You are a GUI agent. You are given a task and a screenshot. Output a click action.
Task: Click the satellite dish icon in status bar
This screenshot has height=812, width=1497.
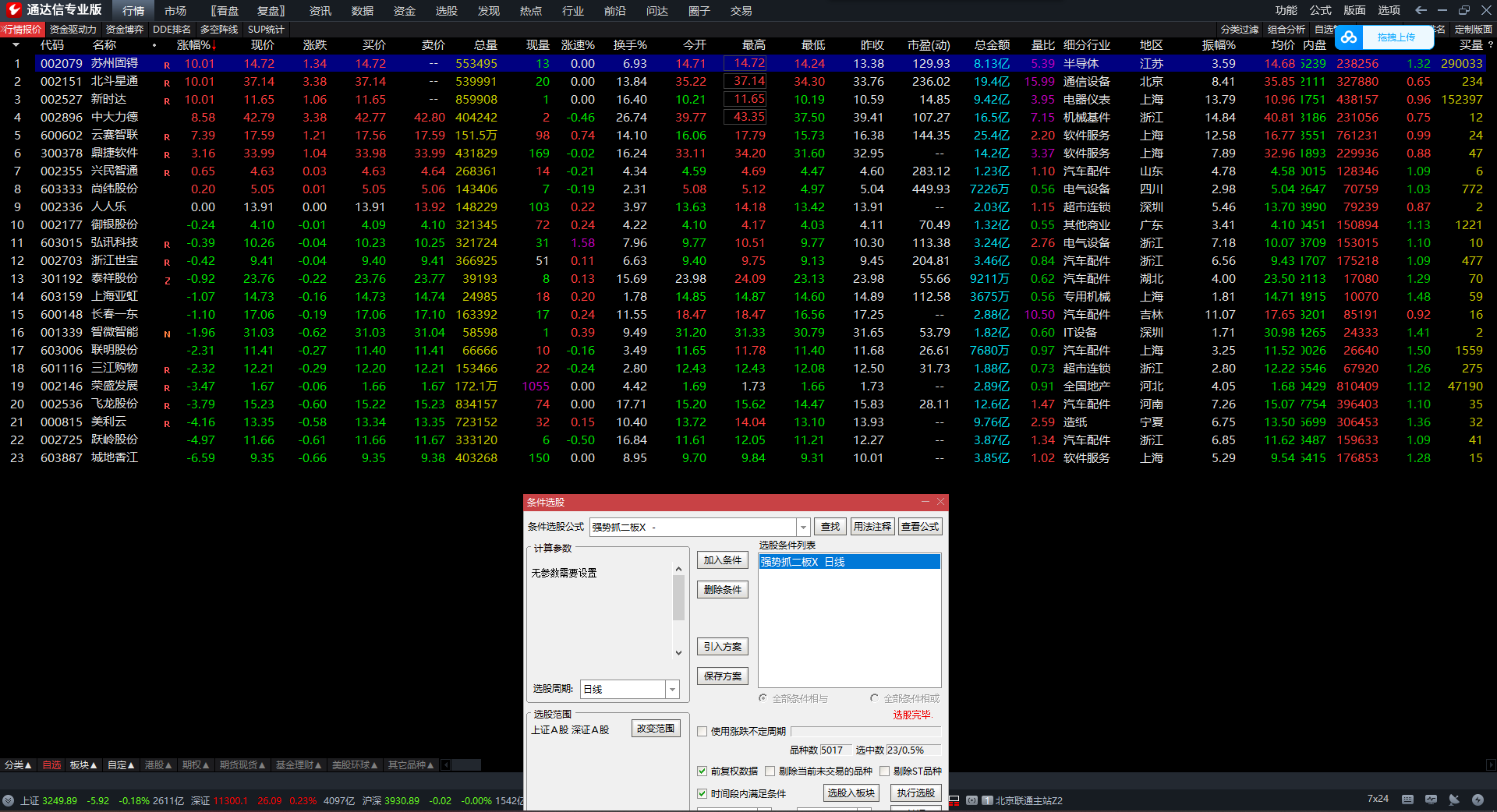pos(1454,800)
